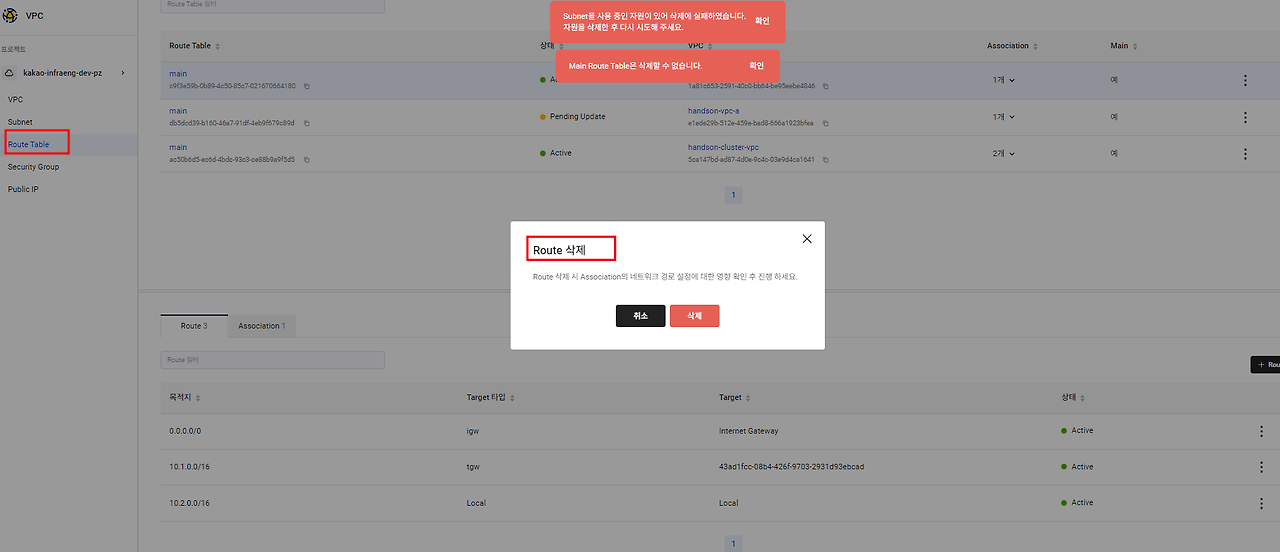Open the main route table link with ID db5dcd39

coord(178,111)
